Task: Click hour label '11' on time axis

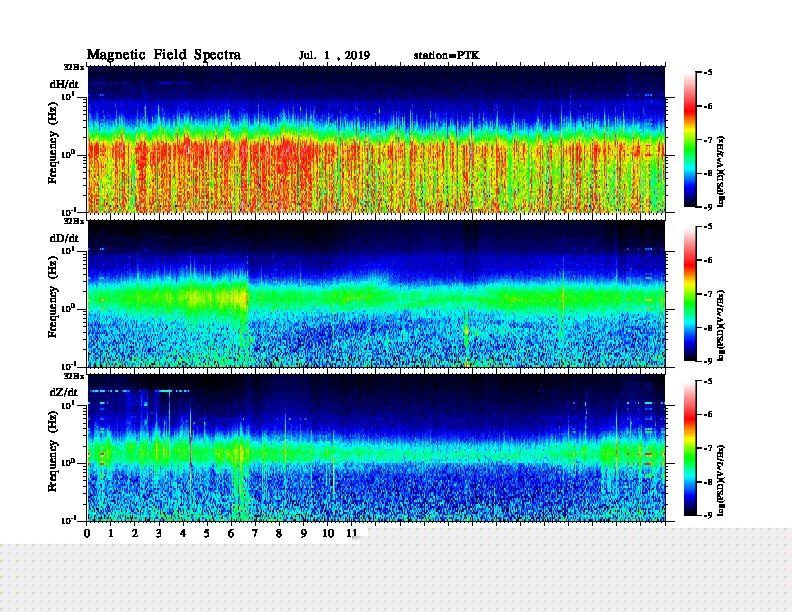Action: [x=352, y=533]
